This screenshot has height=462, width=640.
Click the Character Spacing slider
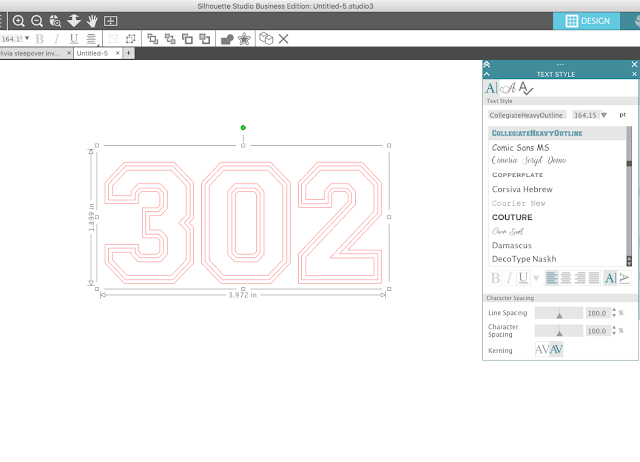[x=559, y=331]
